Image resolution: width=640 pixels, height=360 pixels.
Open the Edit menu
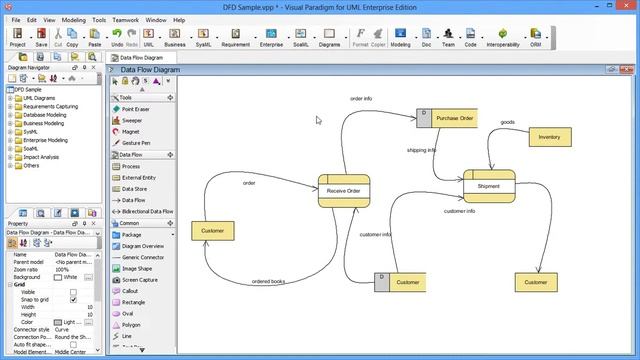point(32,20)
